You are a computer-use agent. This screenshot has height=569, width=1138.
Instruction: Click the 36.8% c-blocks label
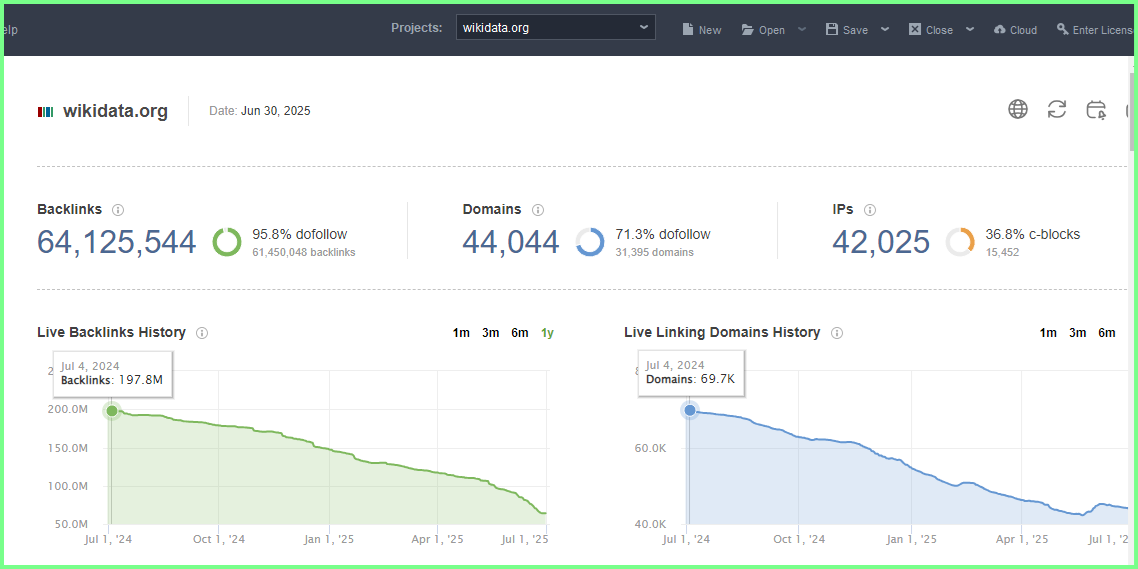(1033, 234)
